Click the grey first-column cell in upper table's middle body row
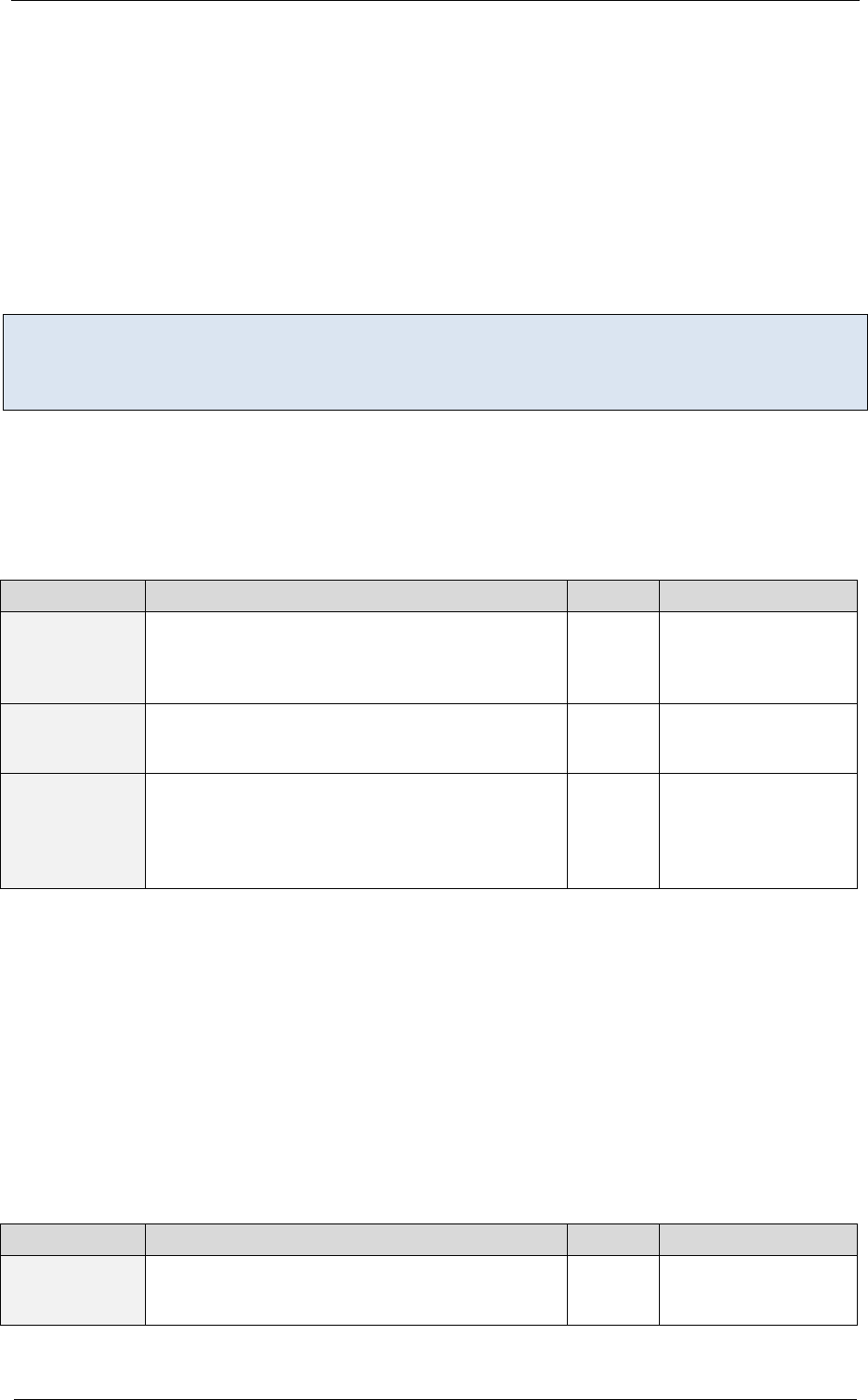Screen dimensions: 868x1400 pyautogui.click(x=73, y=738)
